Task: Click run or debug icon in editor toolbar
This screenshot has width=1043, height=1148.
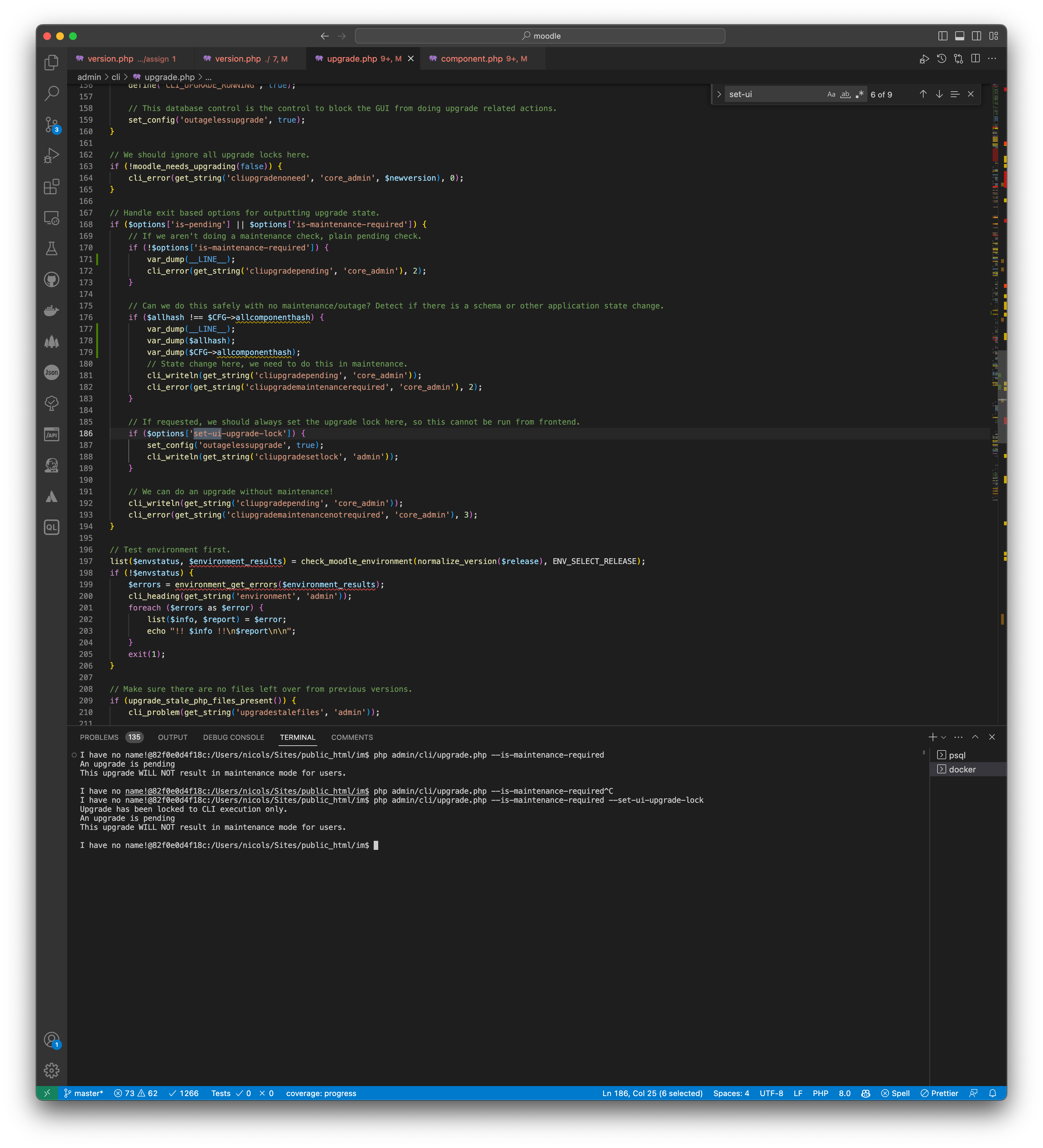Action: click(925, 59)
